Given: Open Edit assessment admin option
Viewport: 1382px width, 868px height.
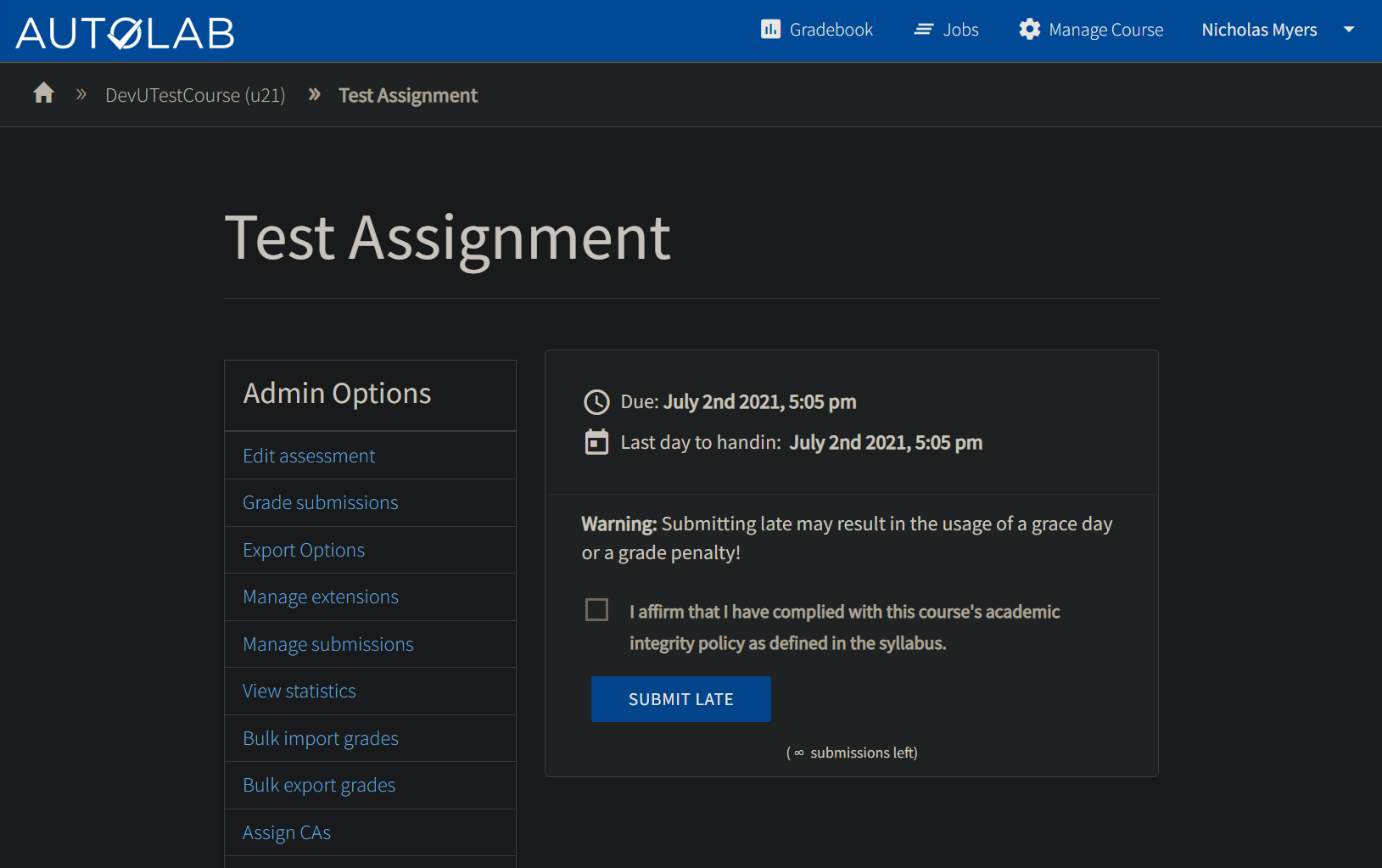Looking at the screenshot, I should pos(309,456).
